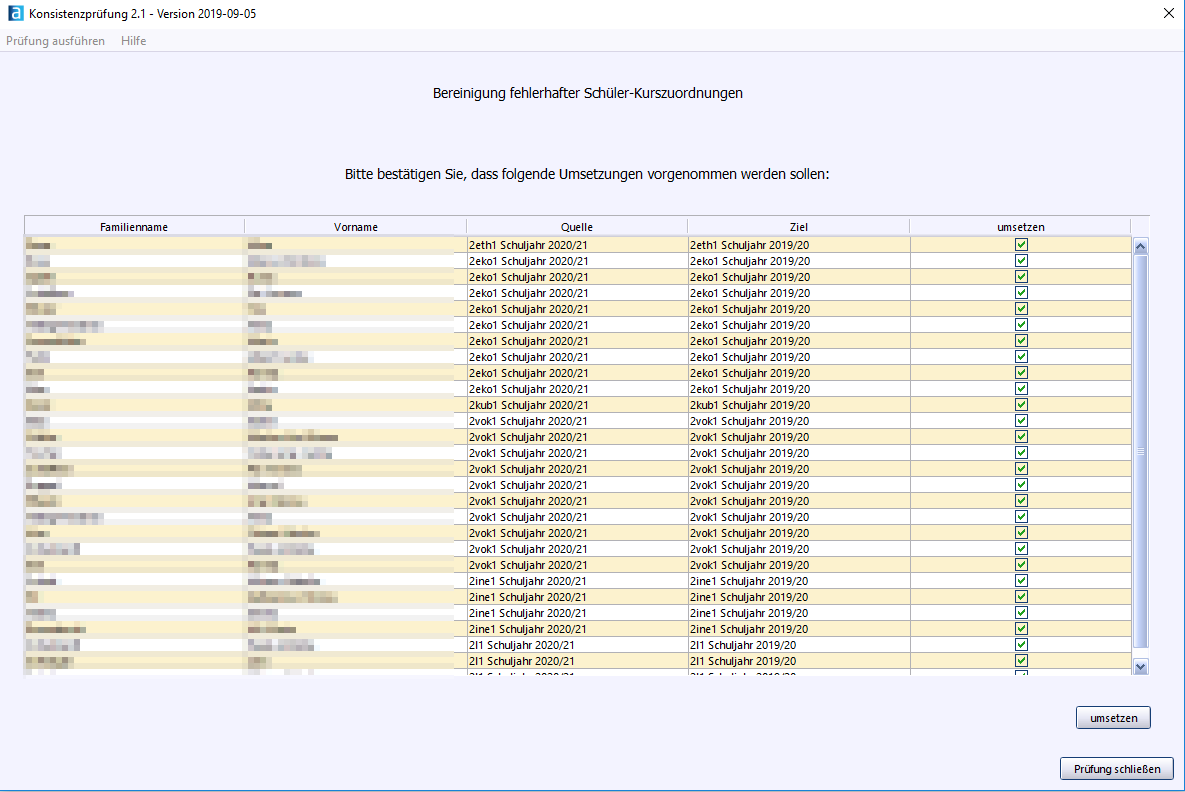
Task: Click the umsetzen button below the table
Action: (1113, 718)
